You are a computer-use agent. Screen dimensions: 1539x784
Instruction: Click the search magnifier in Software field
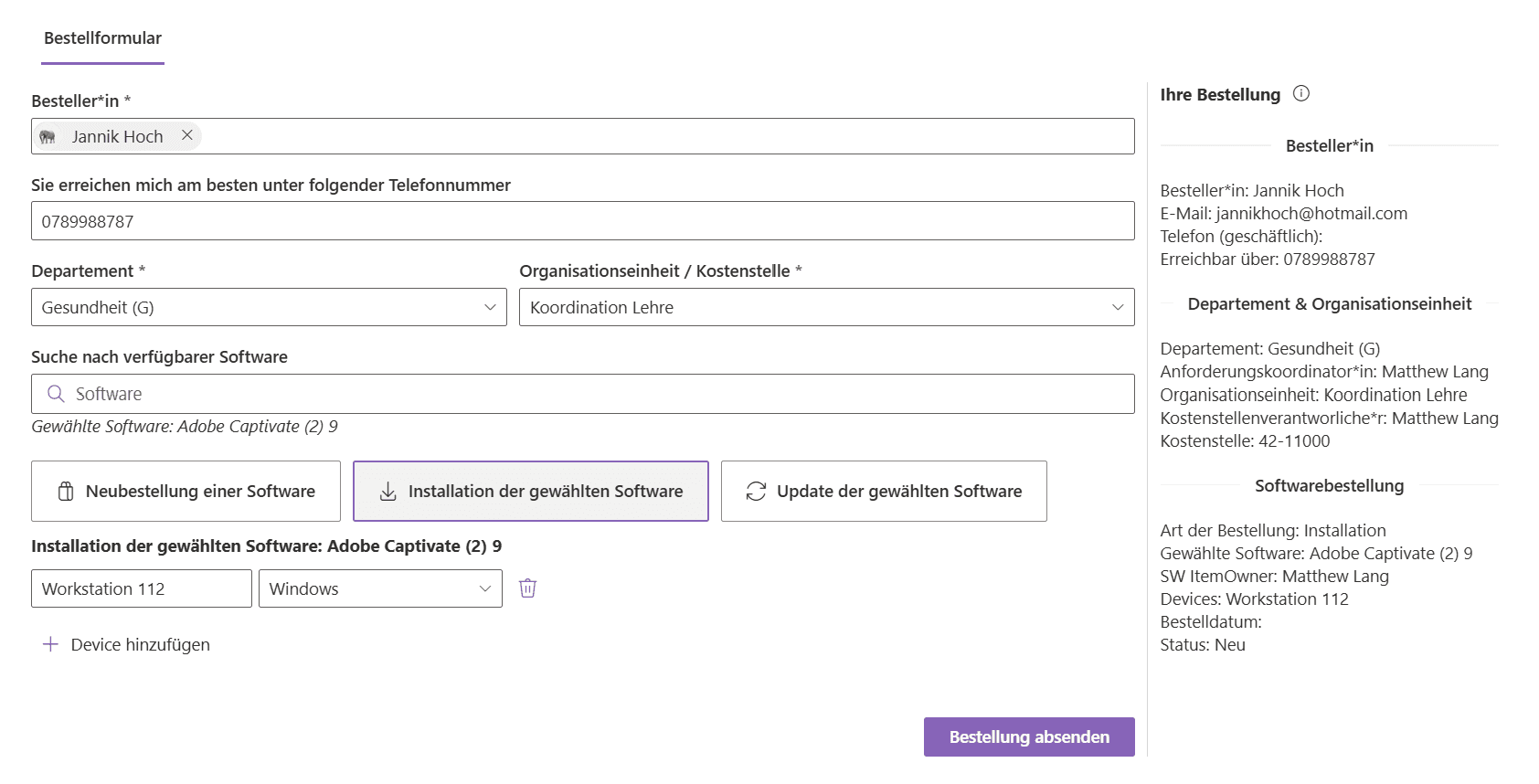tap(56, 394)
